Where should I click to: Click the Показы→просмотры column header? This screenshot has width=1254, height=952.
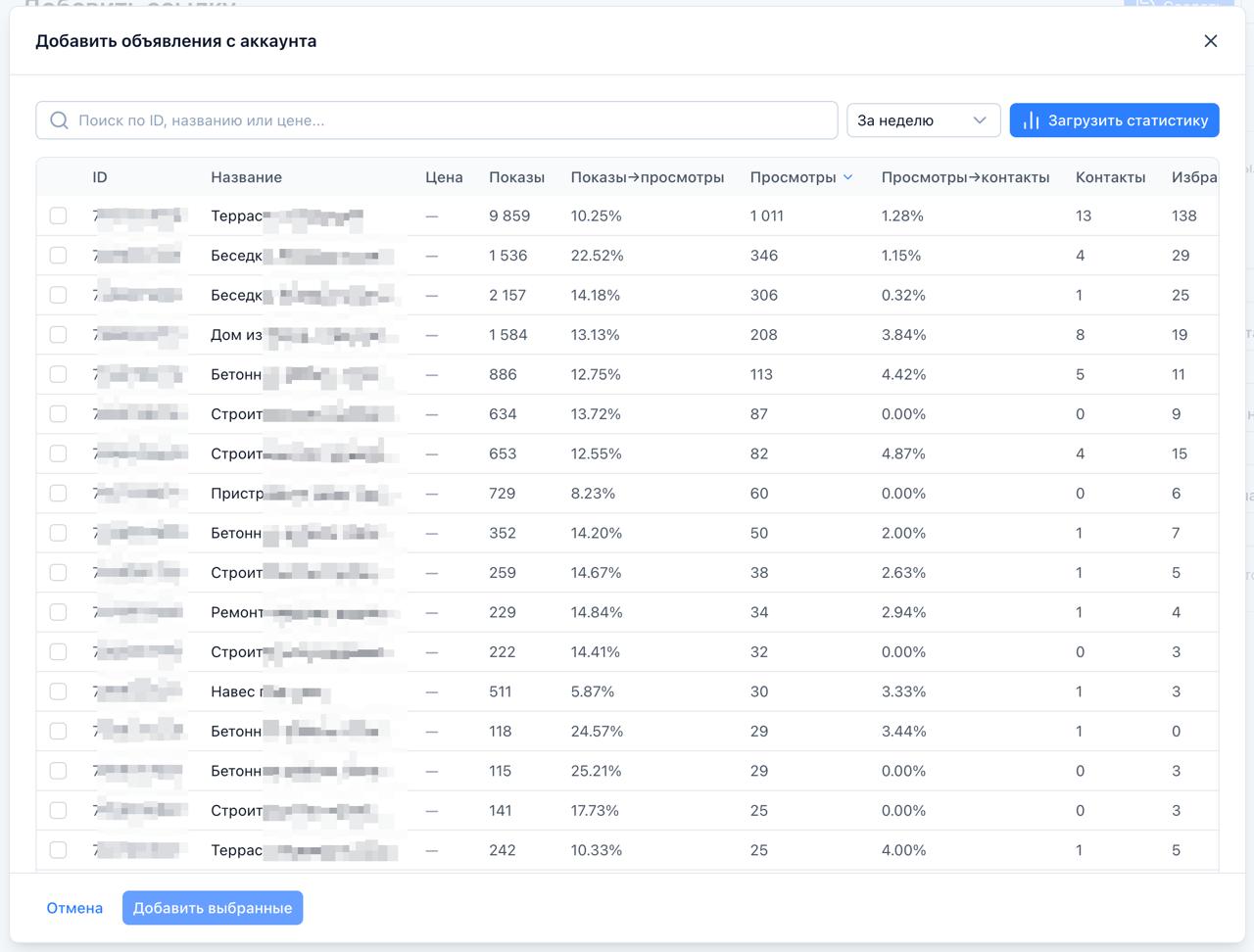(647, 177)
